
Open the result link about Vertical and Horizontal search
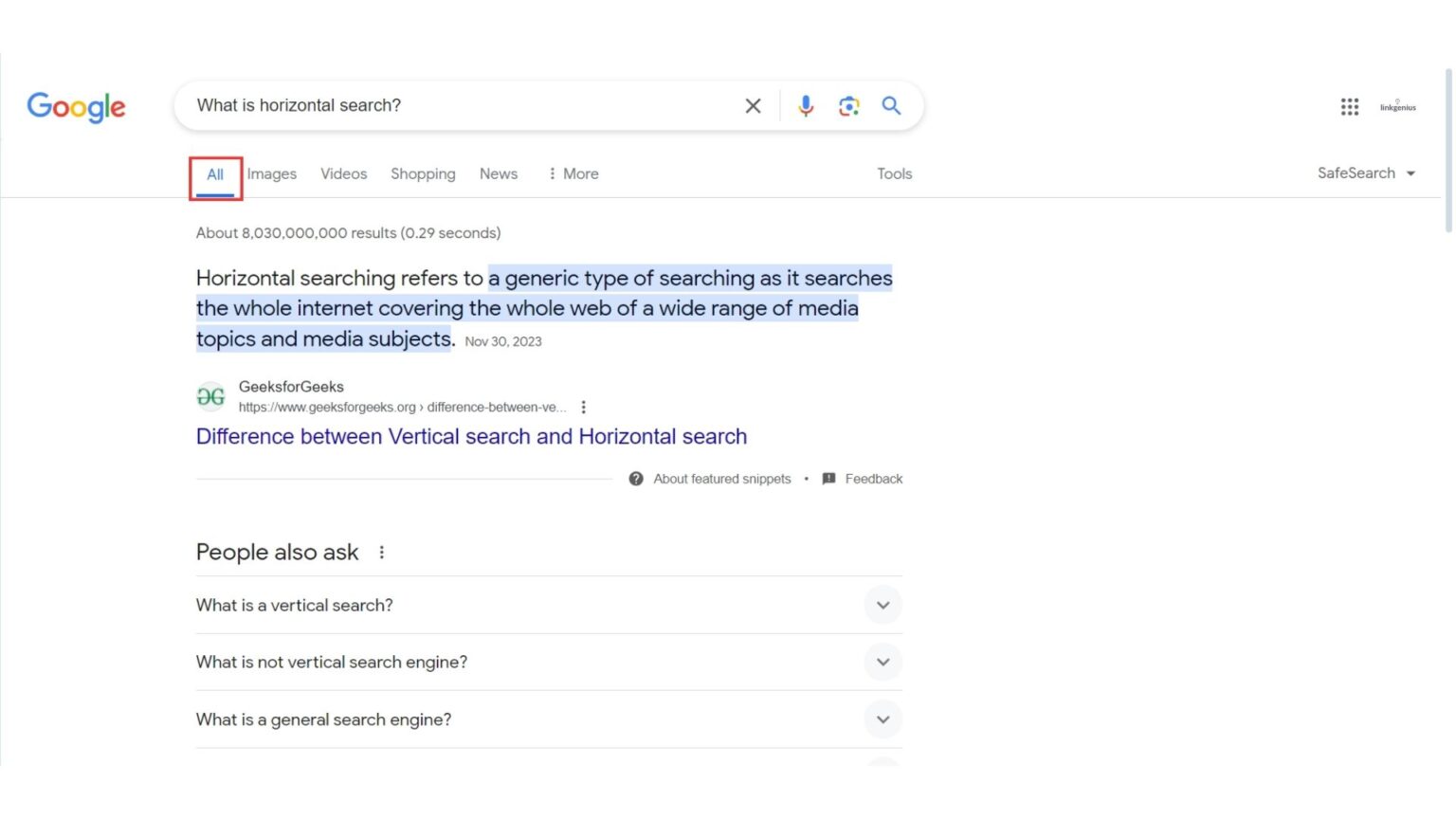[x=471, y=436]
